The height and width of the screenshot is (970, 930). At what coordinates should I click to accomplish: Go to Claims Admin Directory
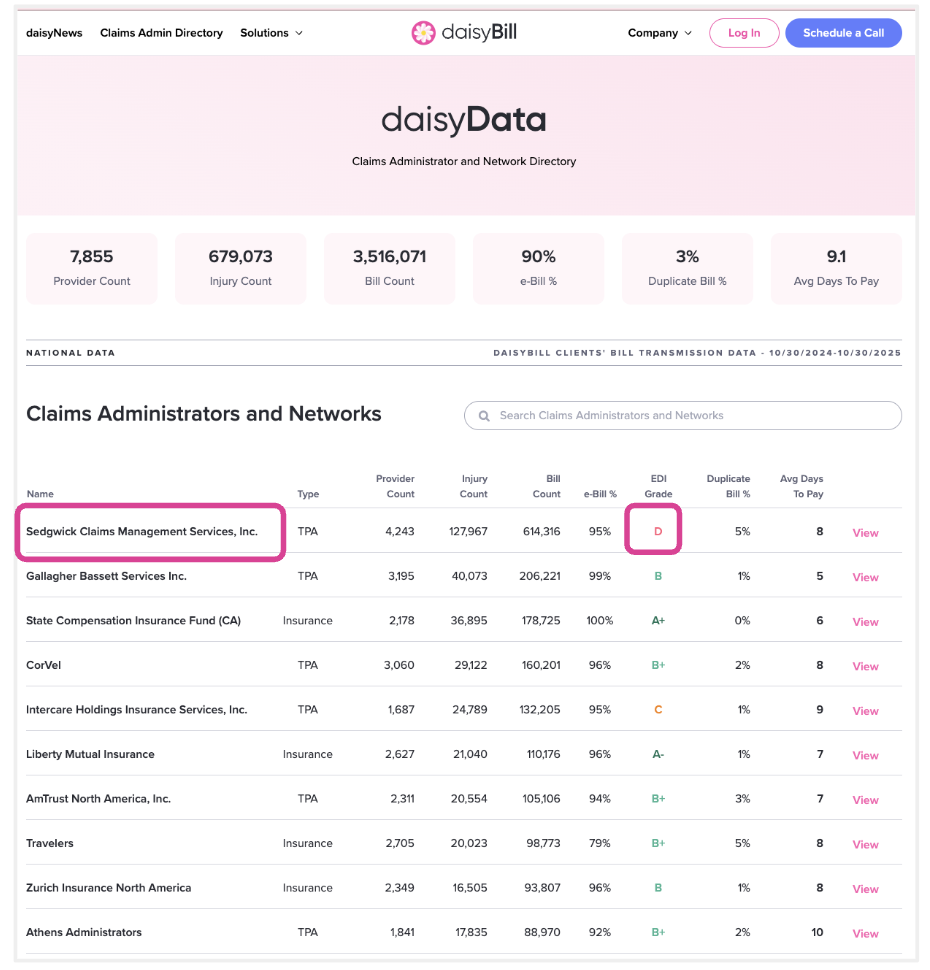[x=161, y=33]
